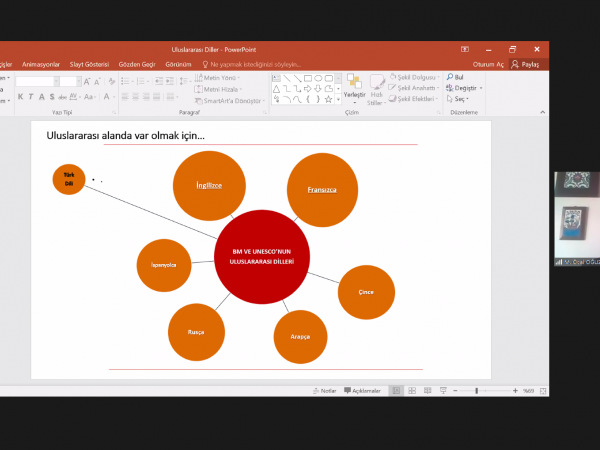Toggle Açıklamalar comments pane
Screen dimensions: 600x450
click(362, 391)
